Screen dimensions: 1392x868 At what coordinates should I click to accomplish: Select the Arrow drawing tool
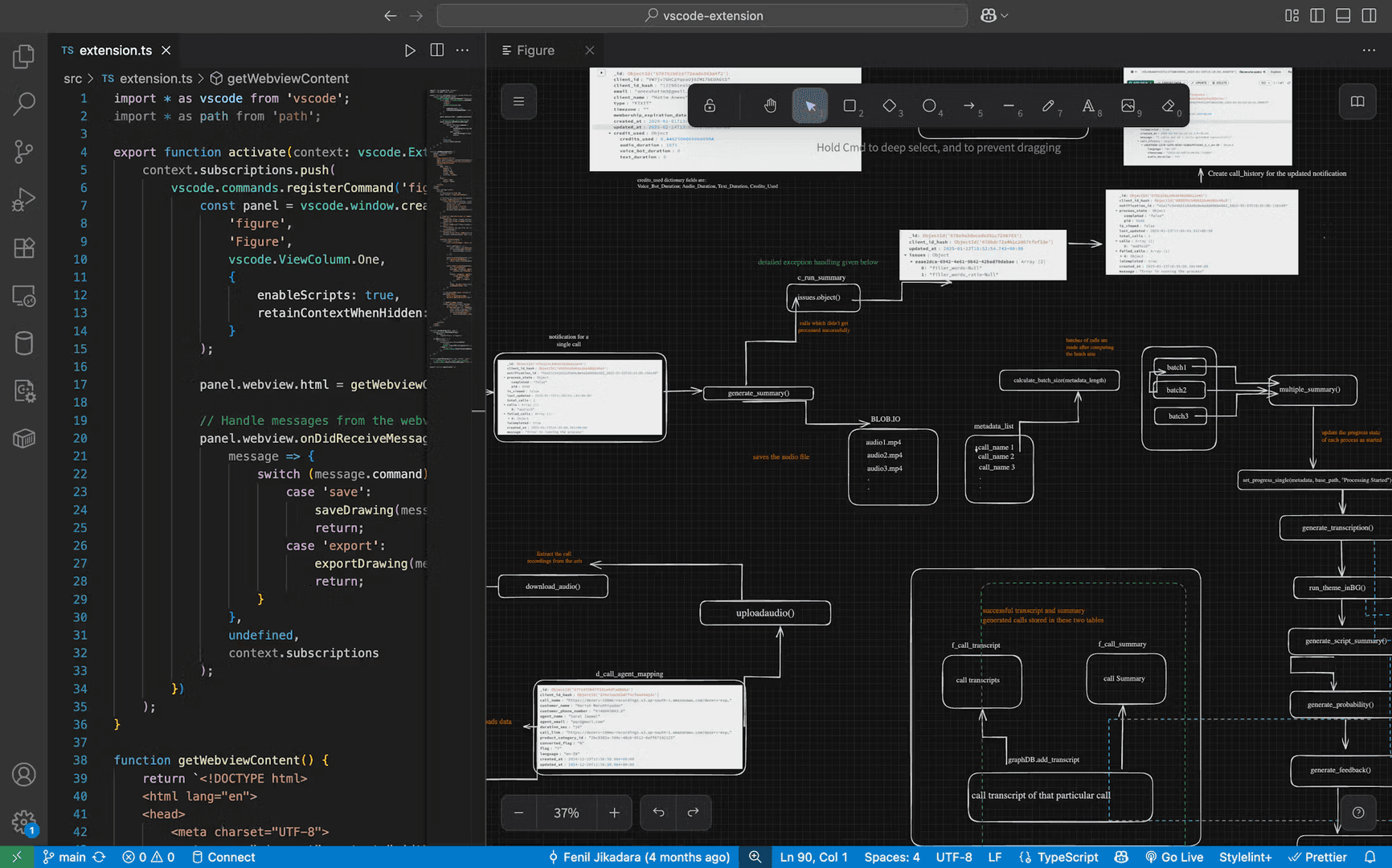(968, 106)
